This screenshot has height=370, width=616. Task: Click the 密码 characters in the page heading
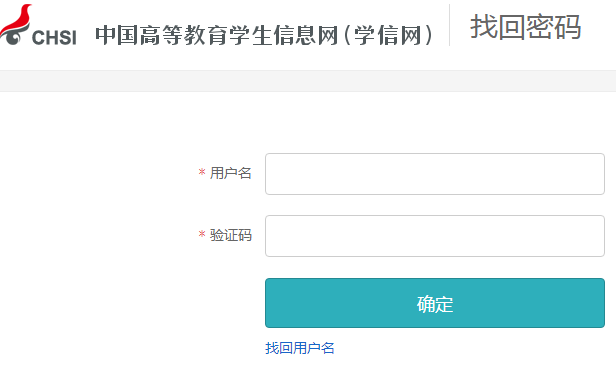554,27
